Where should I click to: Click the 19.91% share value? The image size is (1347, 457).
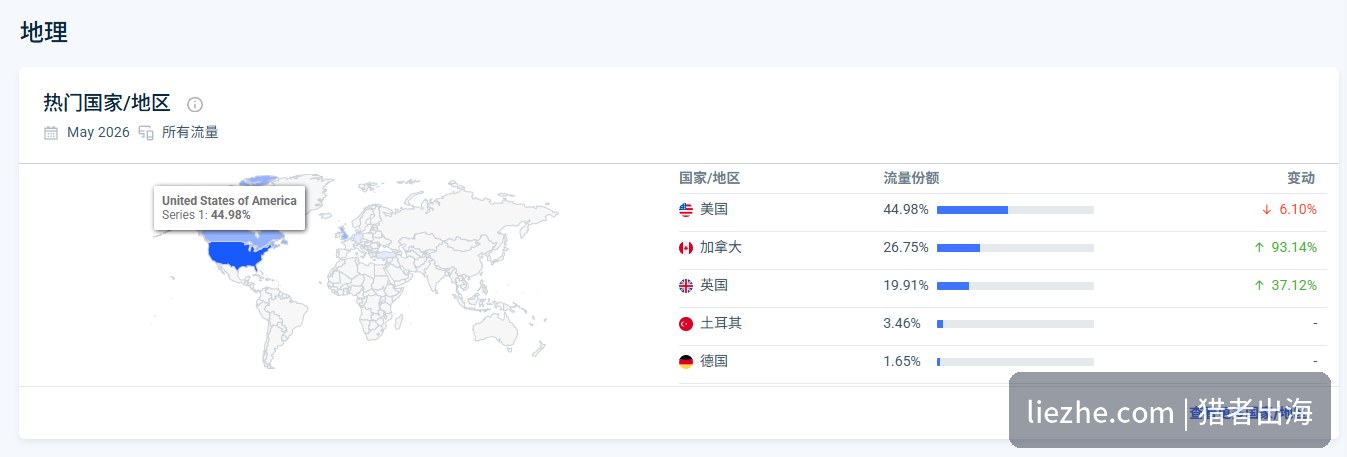tap(906, 286)
